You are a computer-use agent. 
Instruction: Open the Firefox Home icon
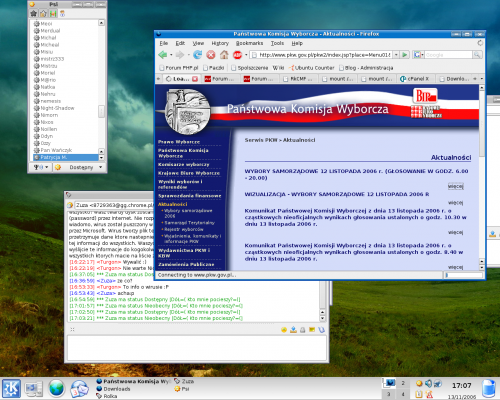click(224, 55)
